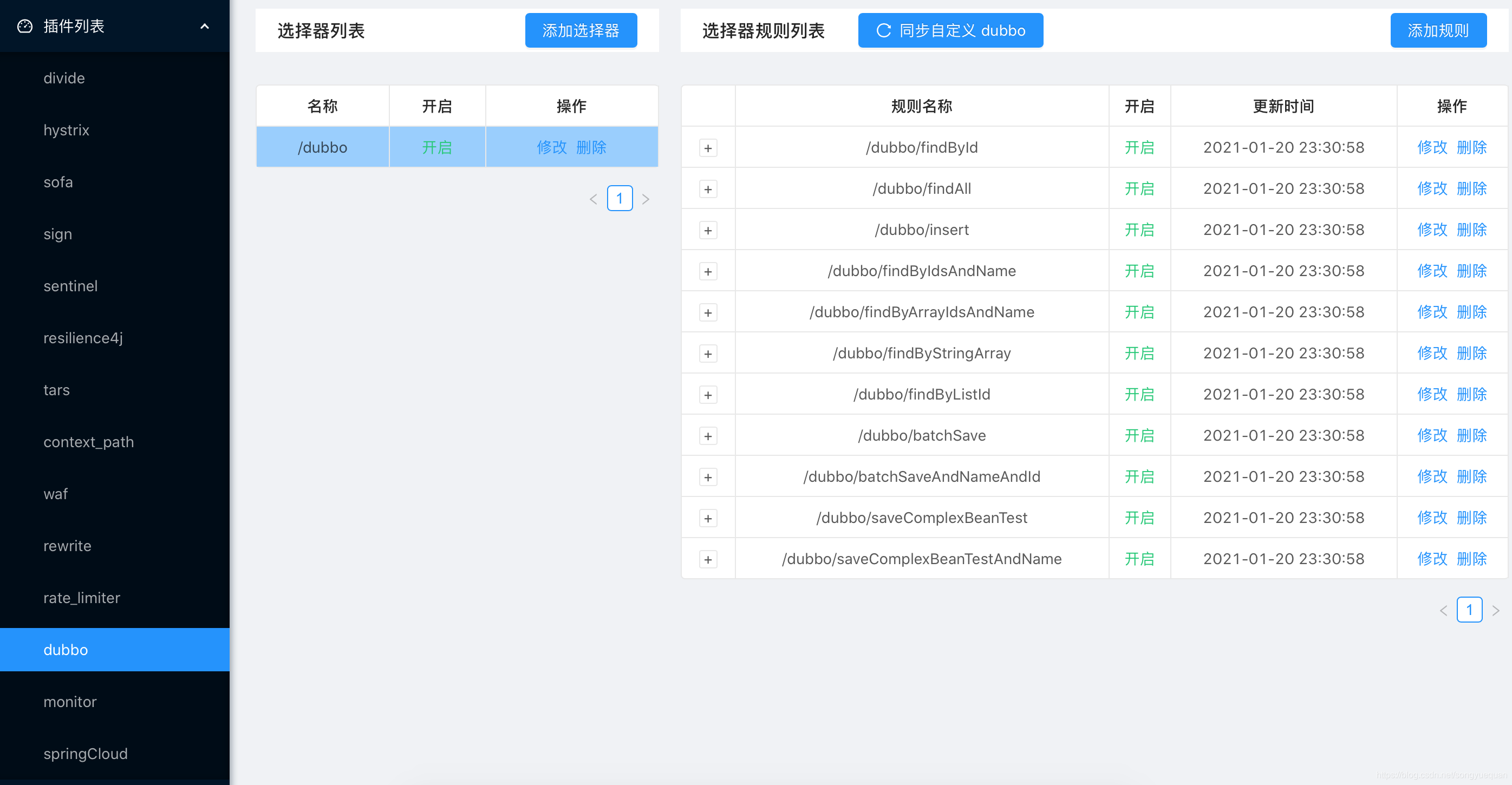Click the dashboard icon beside 插件列表

click(x=25, y=27)
